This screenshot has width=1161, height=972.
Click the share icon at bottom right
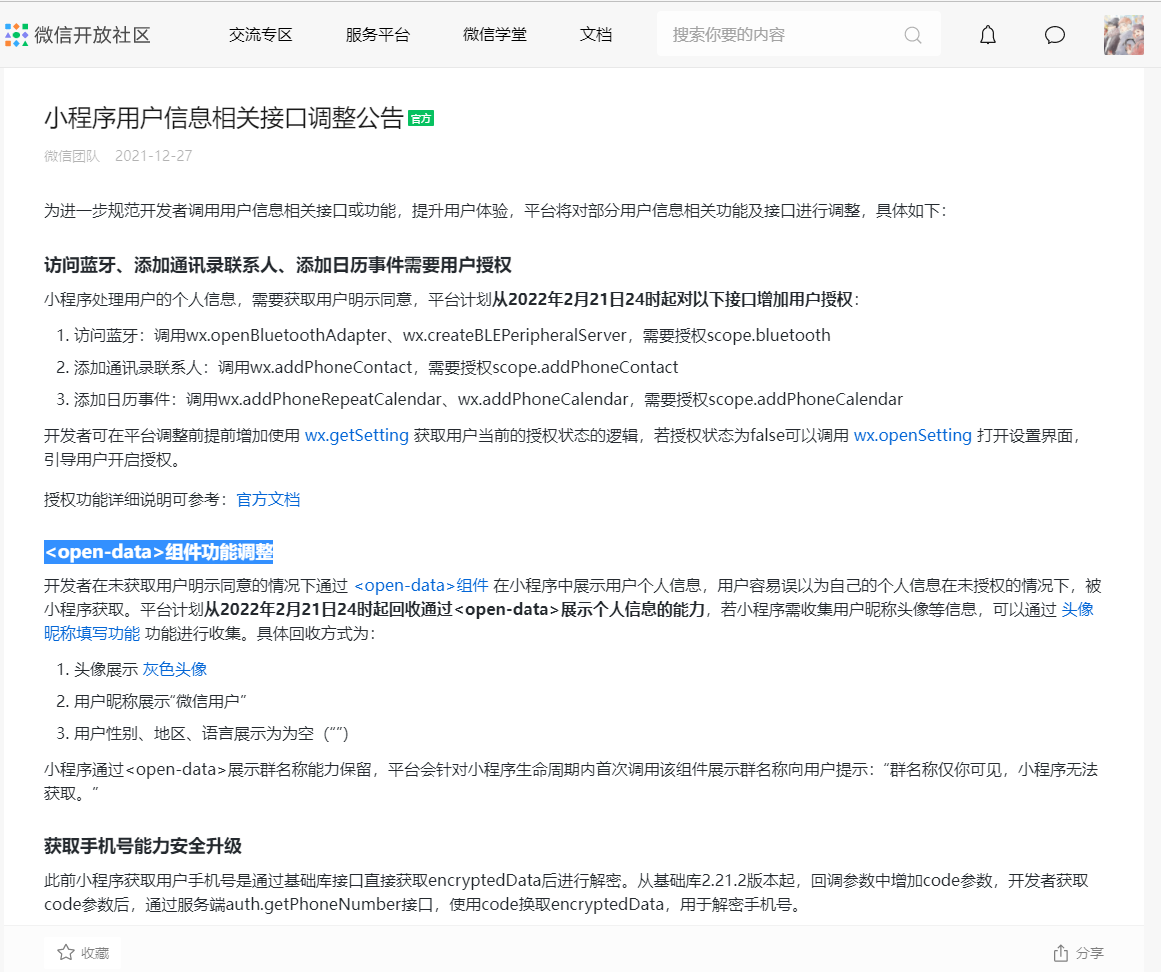1060,952
